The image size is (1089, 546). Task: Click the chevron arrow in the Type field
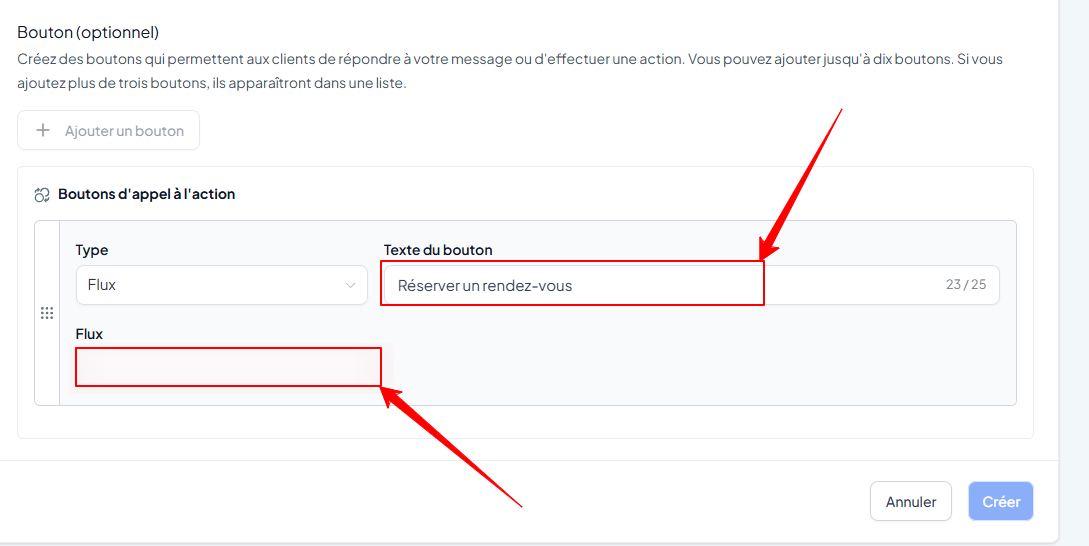tap(351, 286)
